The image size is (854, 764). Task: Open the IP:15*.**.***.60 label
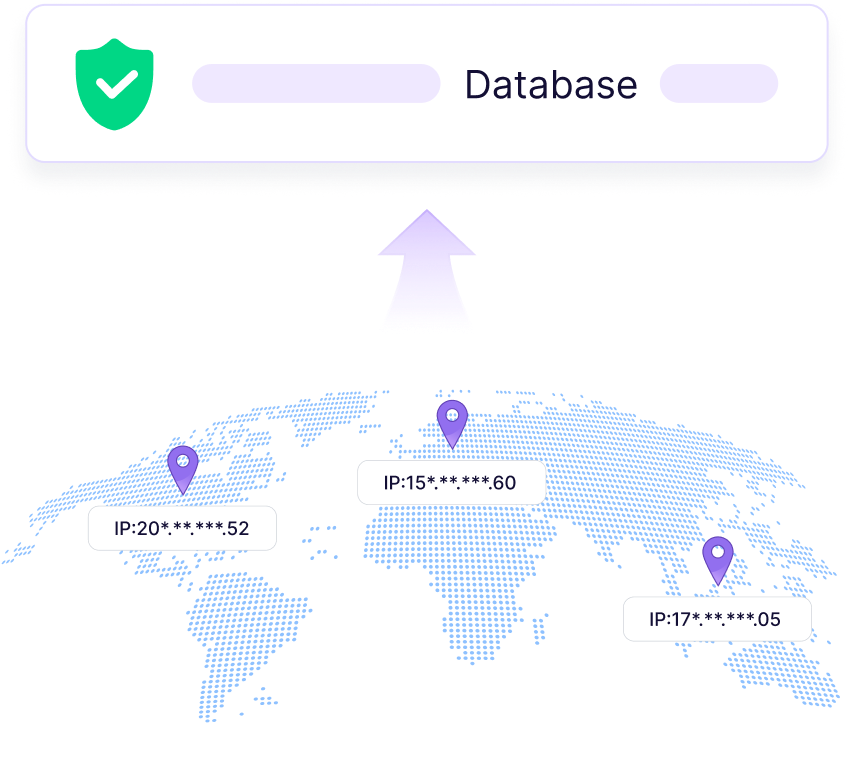[x=452, y=482]
